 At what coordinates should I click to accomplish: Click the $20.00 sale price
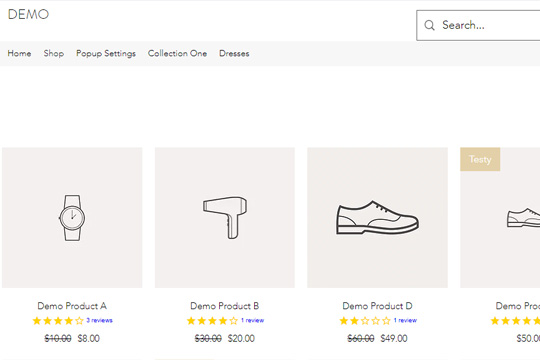[241, 338]
